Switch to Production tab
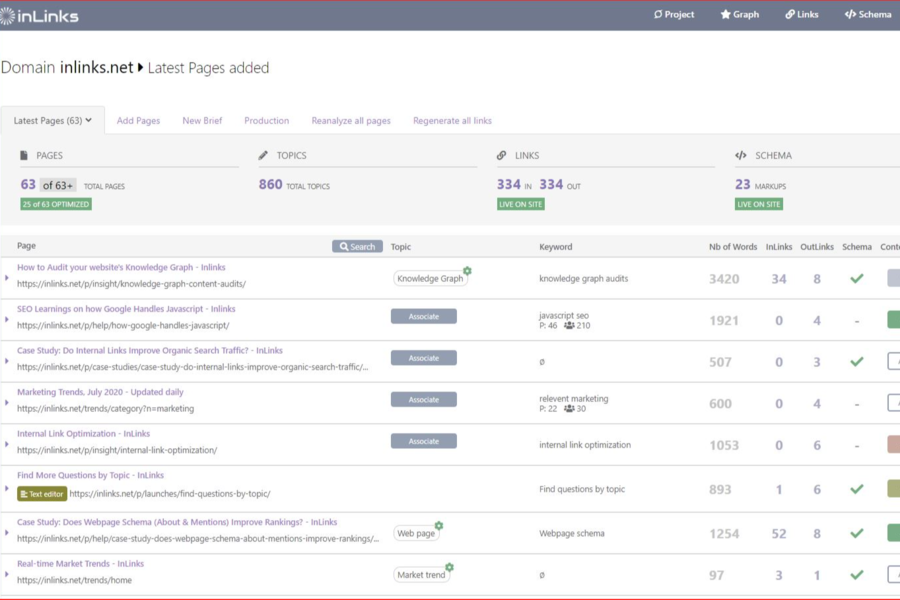Screen dimensions: 900x600 [266, 121]
